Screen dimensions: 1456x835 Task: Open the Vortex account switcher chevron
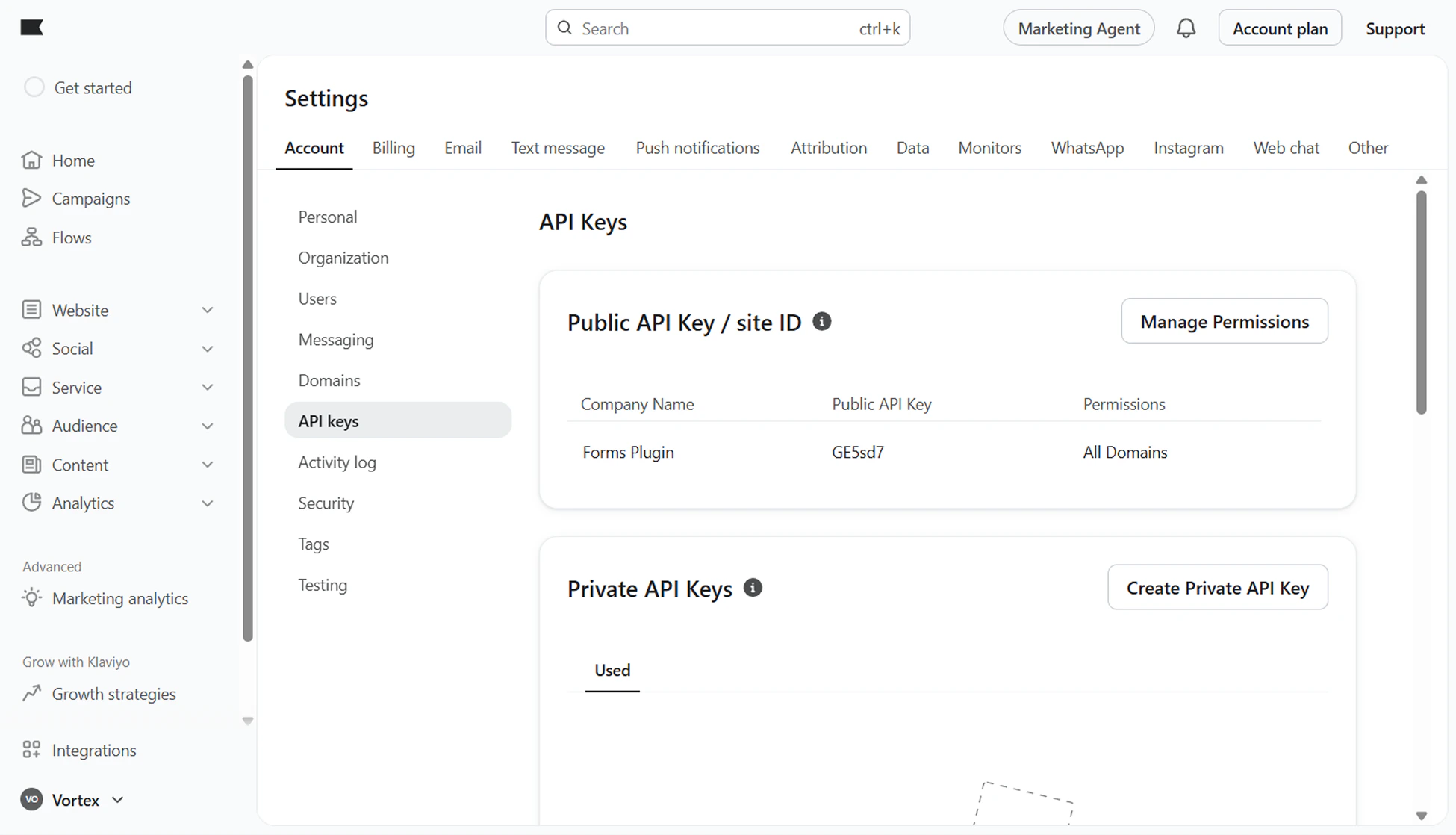(x=117, y=800)
